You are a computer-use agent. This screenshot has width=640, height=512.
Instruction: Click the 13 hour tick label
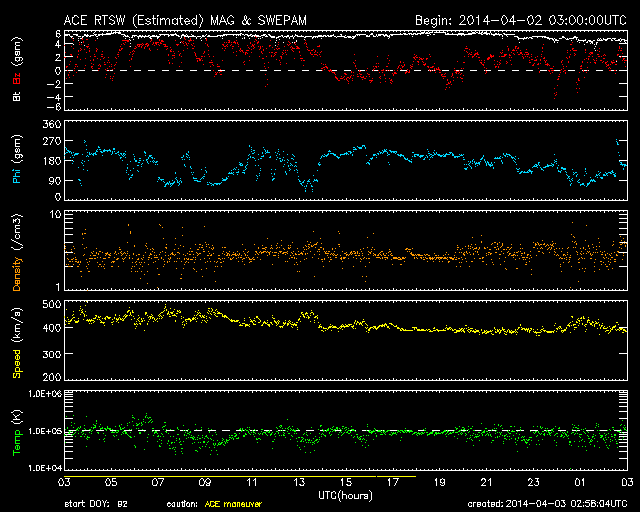pyautogui.click(x=298, y=482)
